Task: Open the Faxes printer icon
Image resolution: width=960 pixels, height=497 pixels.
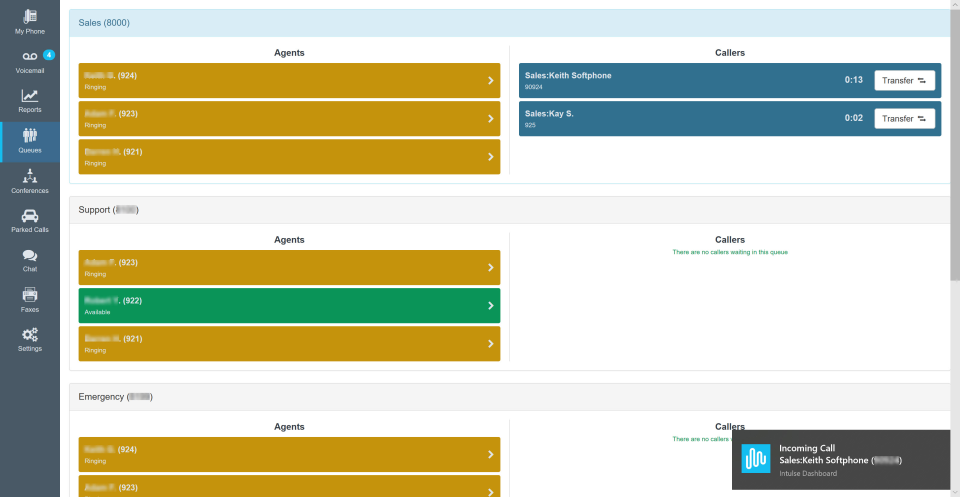Action: (29, 295)
